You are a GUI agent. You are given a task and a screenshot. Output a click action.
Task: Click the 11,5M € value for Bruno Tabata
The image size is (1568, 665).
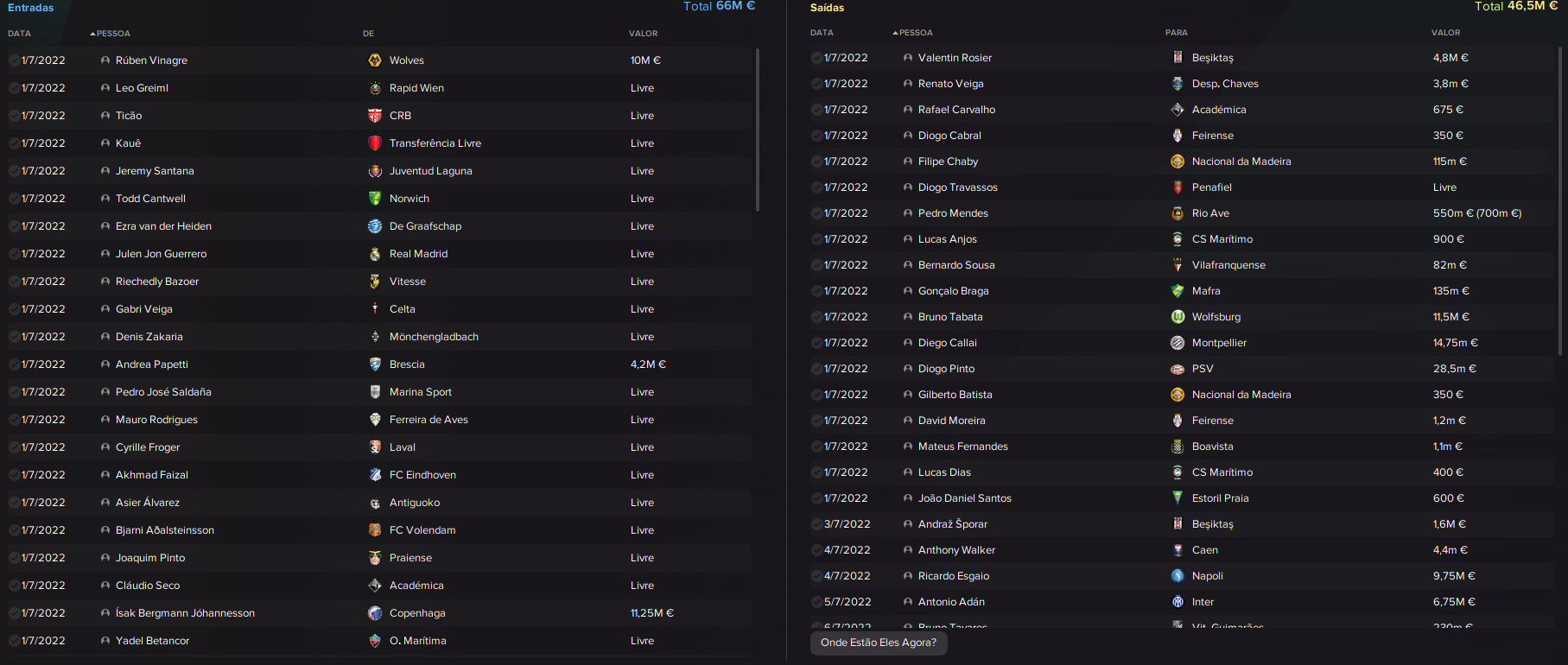click(1451, 317)
